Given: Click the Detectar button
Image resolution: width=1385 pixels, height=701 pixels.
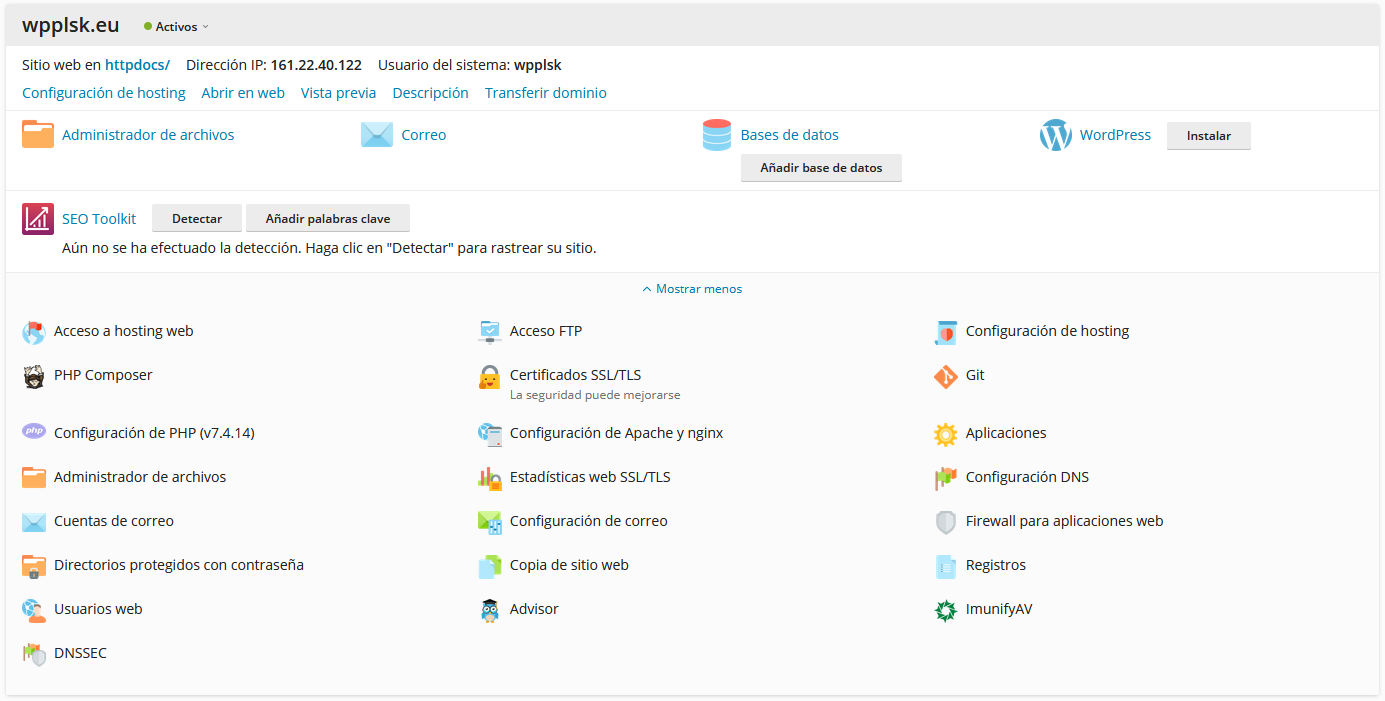Looking at the screenshot, I should point(197,218).
